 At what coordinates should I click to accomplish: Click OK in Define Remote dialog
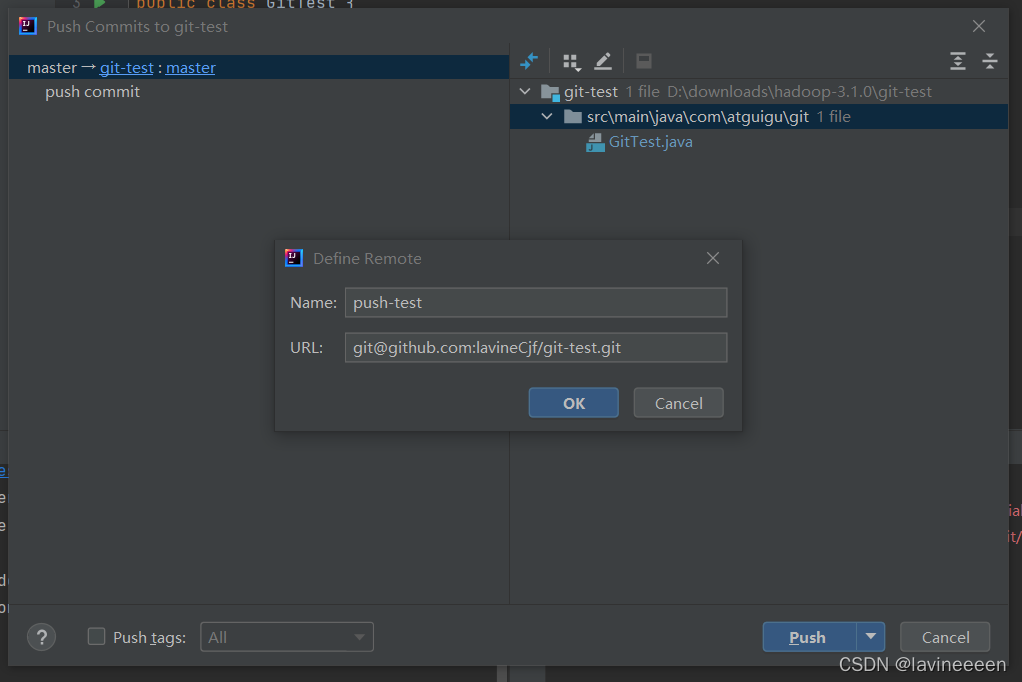tap(574, 403)
